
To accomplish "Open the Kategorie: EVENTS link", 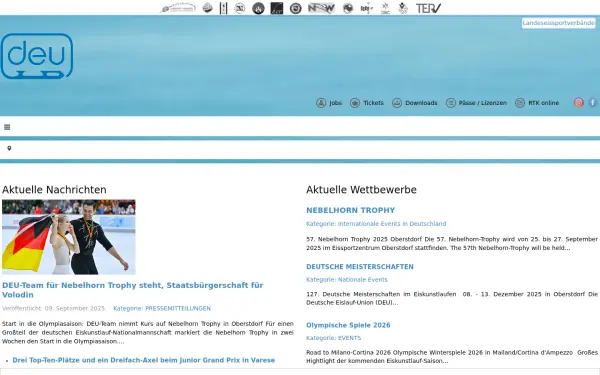I will pos(333,338).
